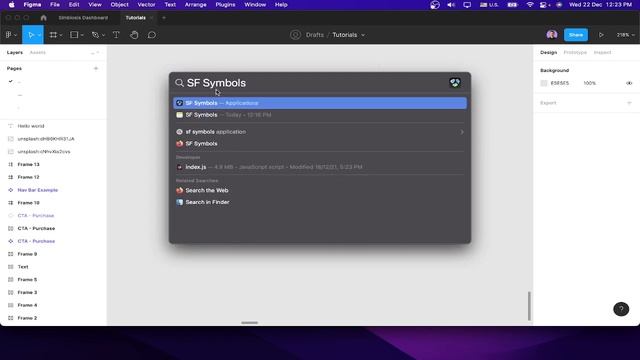Click the Spotlight magnifying glass icon
The image size is (640, 360).
(179, 83)
